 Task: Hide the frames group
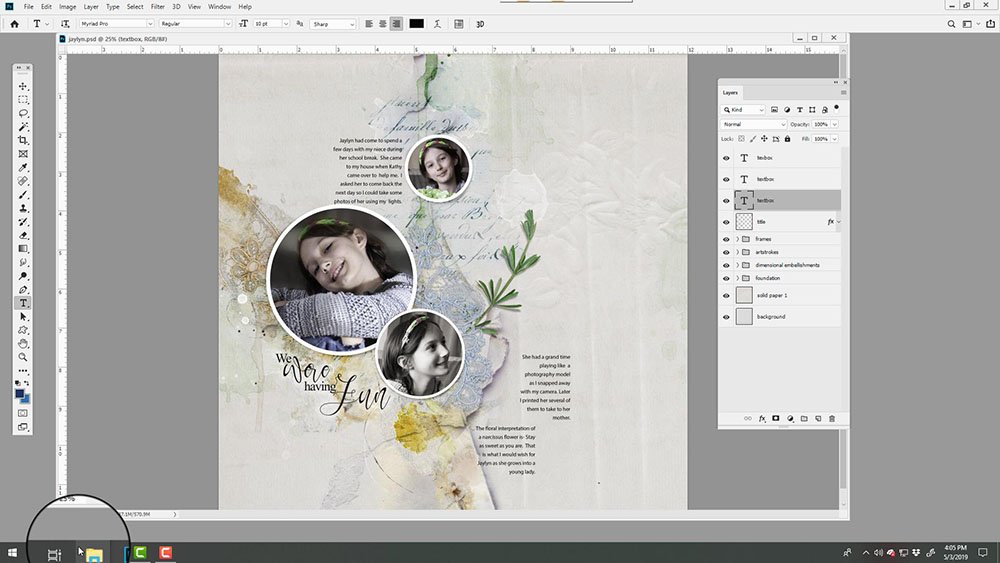[x=726, y=239]
